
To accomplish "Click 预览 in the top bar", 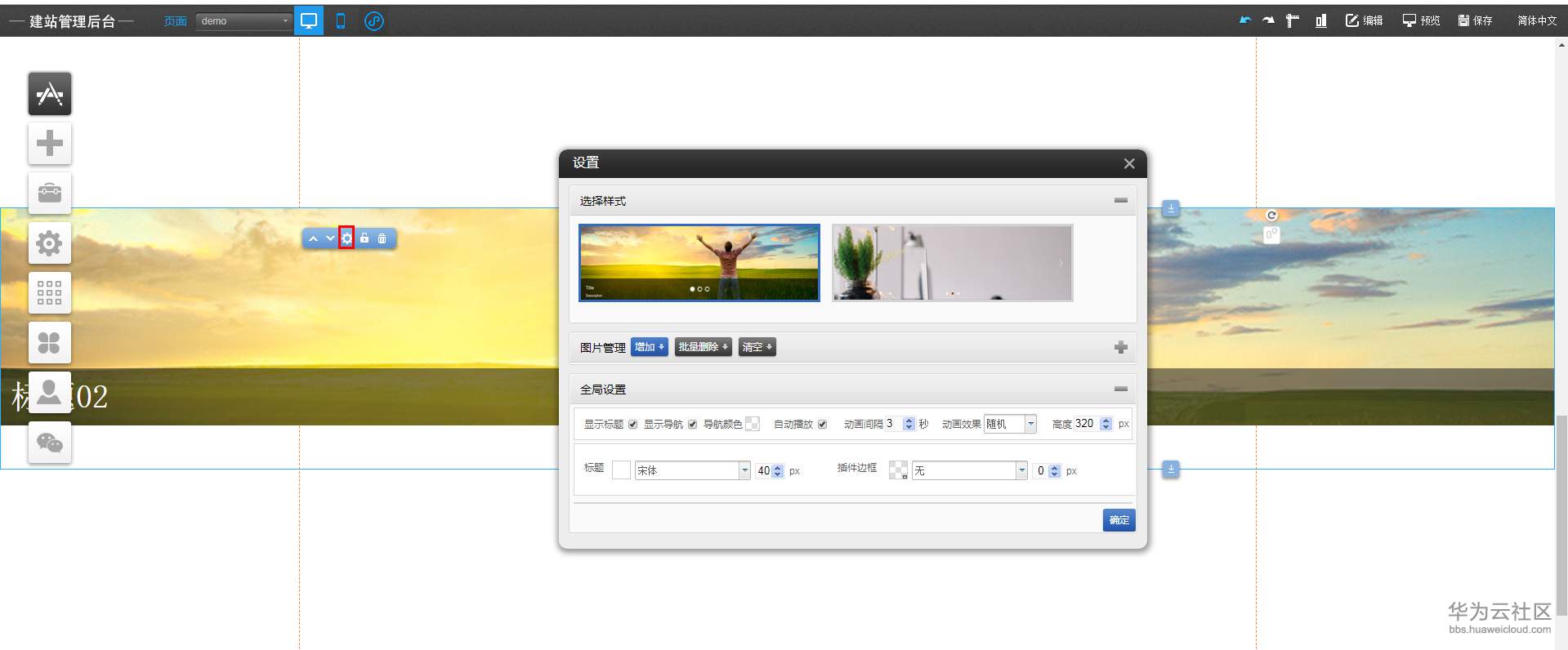I will tap(1421, 20).
